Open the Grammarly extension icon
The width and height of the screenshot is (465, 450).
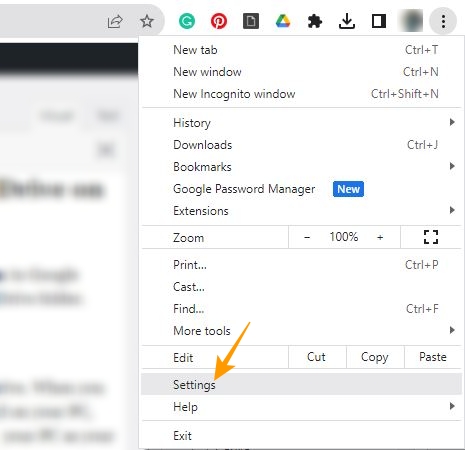click(187, 22)
